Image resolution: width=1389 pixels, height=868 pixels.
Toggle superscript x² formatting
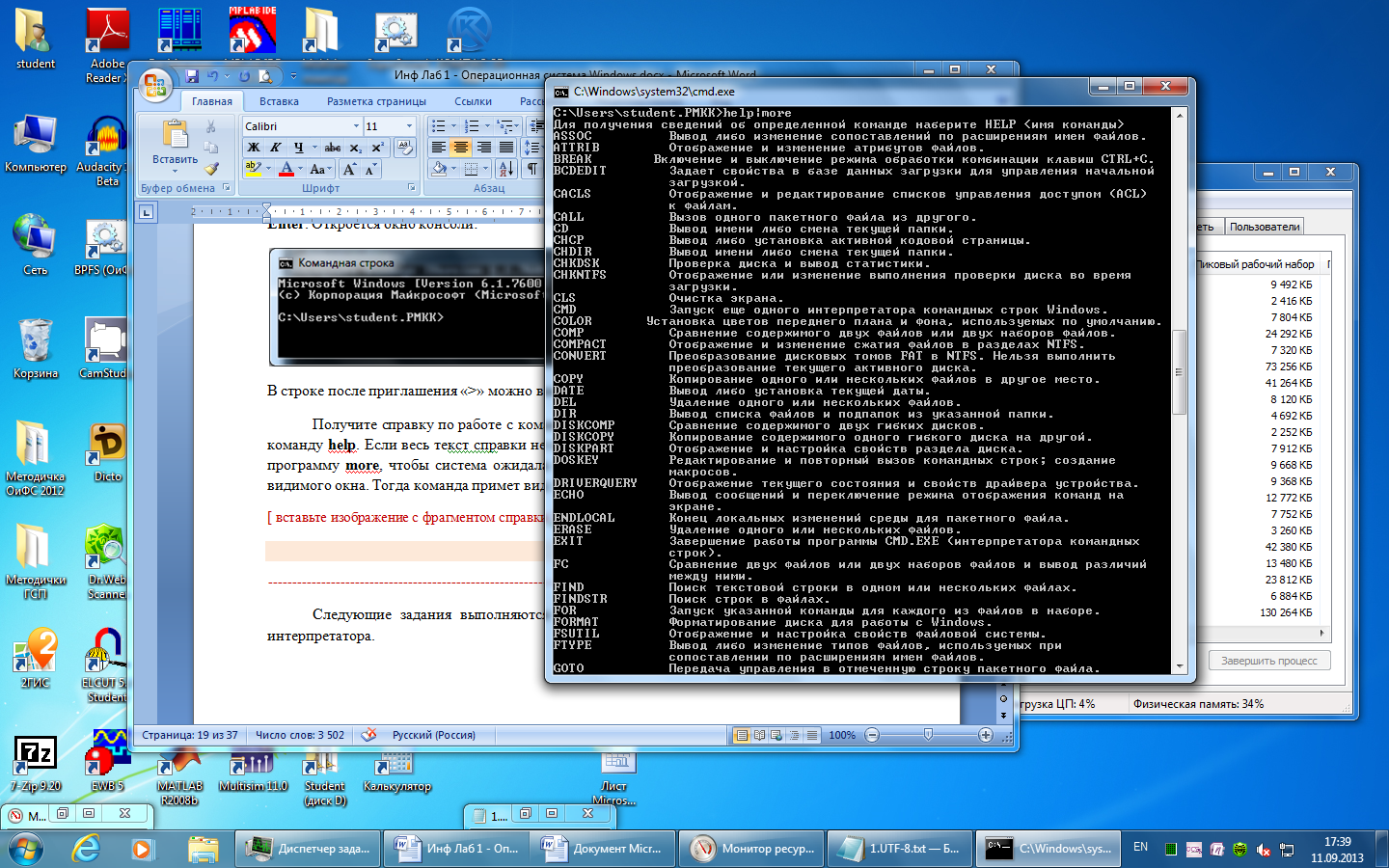[377, 148]
